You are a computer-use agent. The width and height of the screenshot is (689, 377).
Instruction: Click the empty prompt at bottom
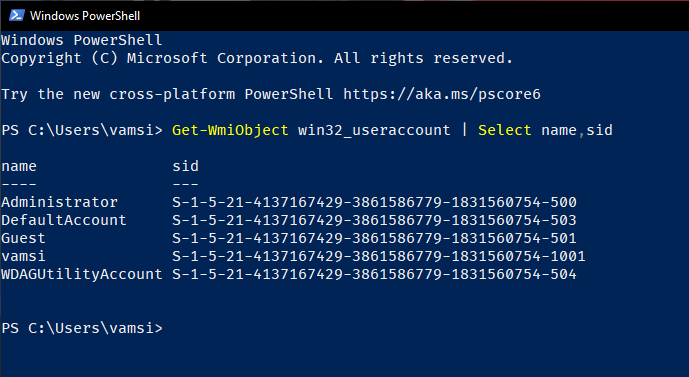pos(82,328)
